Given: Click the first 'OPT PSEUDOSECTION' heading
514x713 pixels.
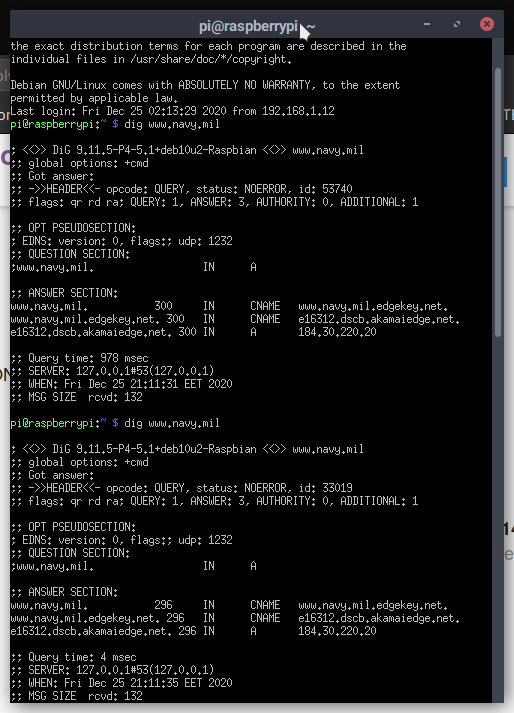Looking at the screenshot, I should [73, 228].
